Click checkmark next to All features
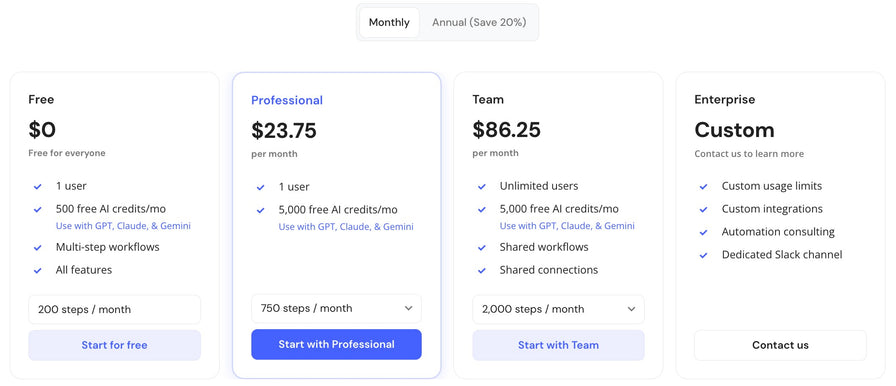Image resolution: width=896 pixels, height=386 pixels. tap(38, 271)
